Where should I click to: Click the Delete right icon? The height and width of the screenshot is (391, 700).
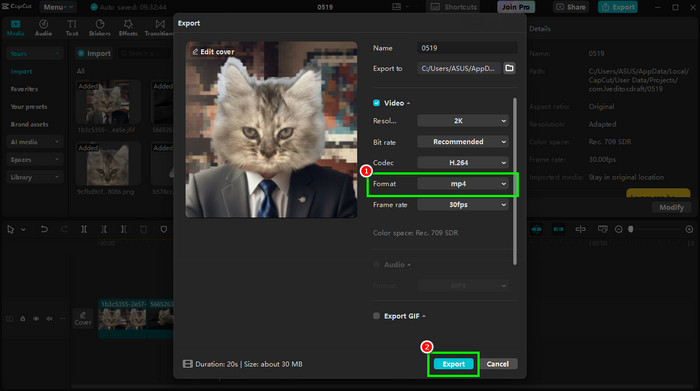pyautogui.click(x=124, y=229)
